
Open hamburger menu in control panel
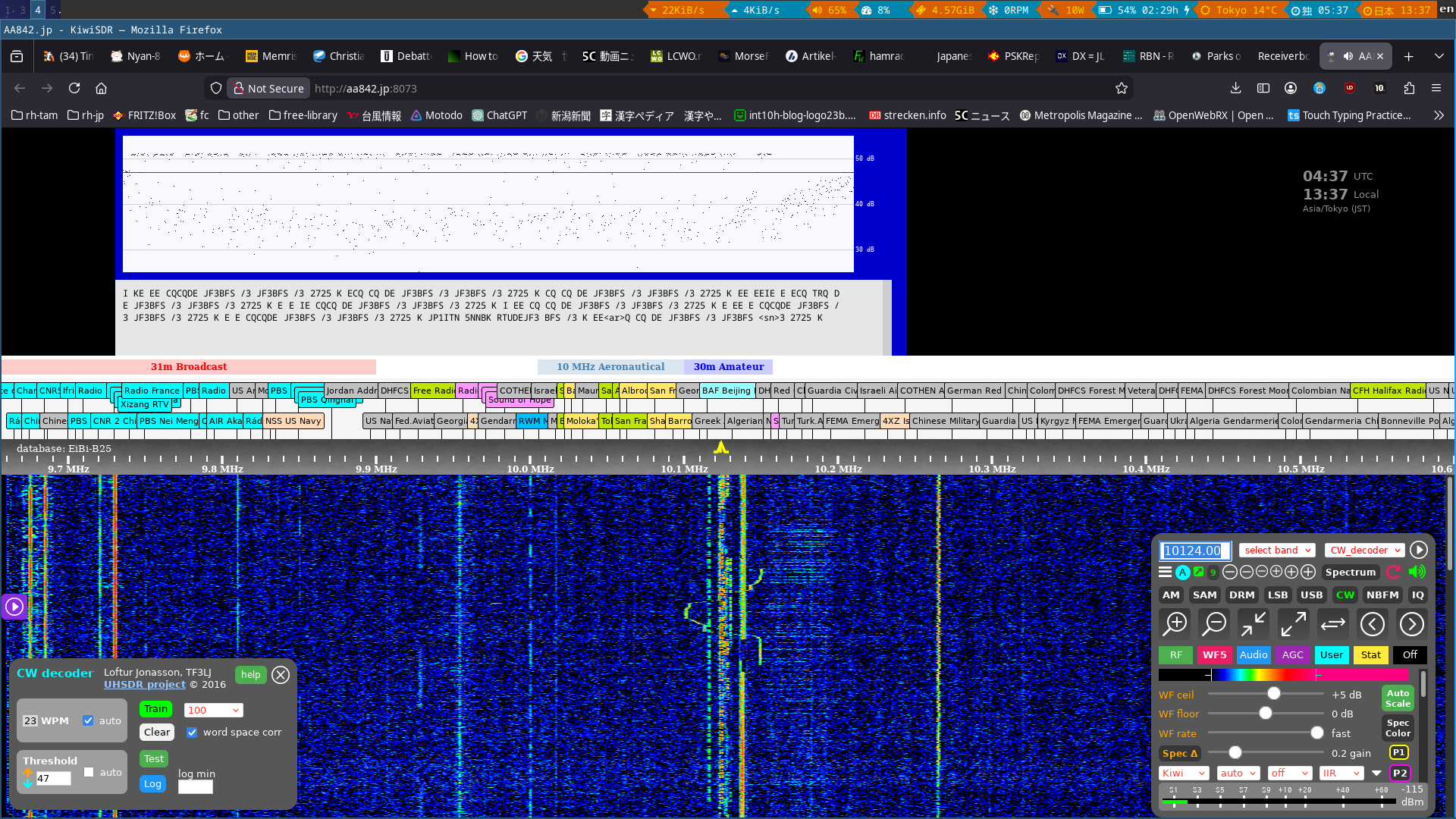click(1166, 572)
